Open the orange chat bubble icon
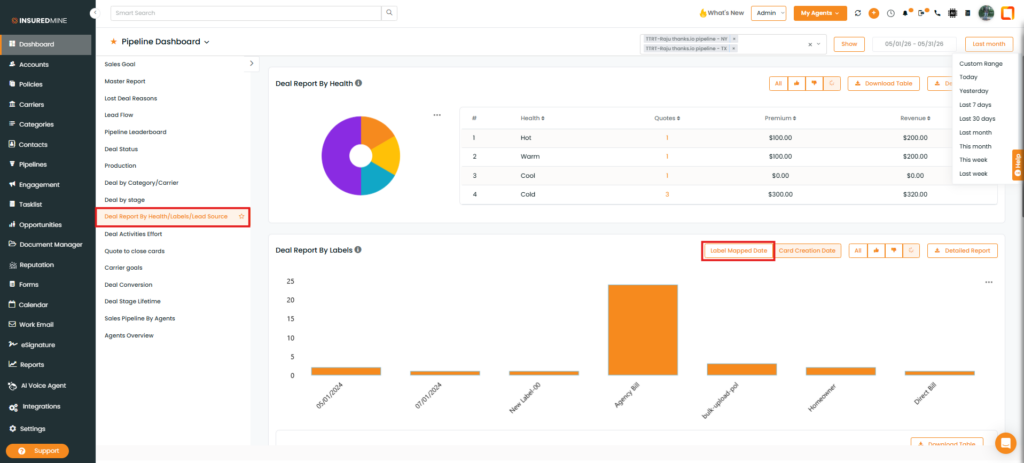The width and height of the screenshot is (1024, 463). 1006,443
